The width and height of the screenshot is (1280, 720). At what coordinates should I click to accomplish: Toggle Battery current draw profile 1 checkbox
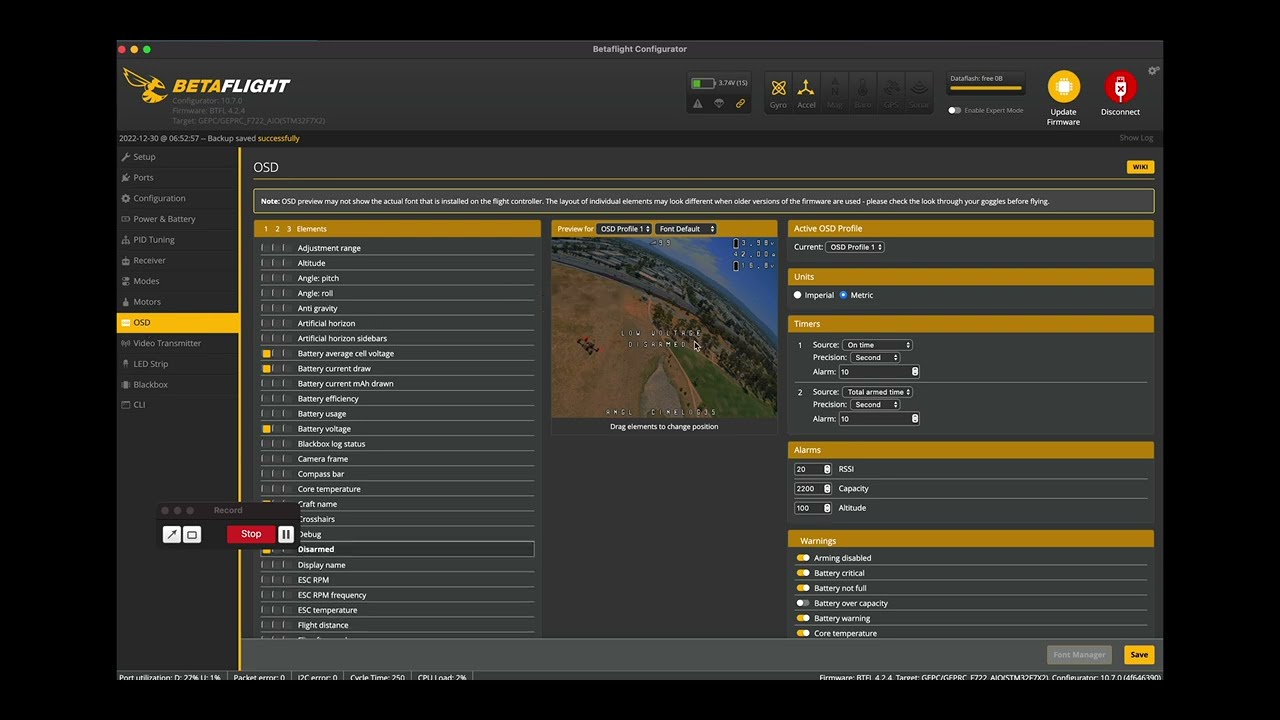[266, 369]
